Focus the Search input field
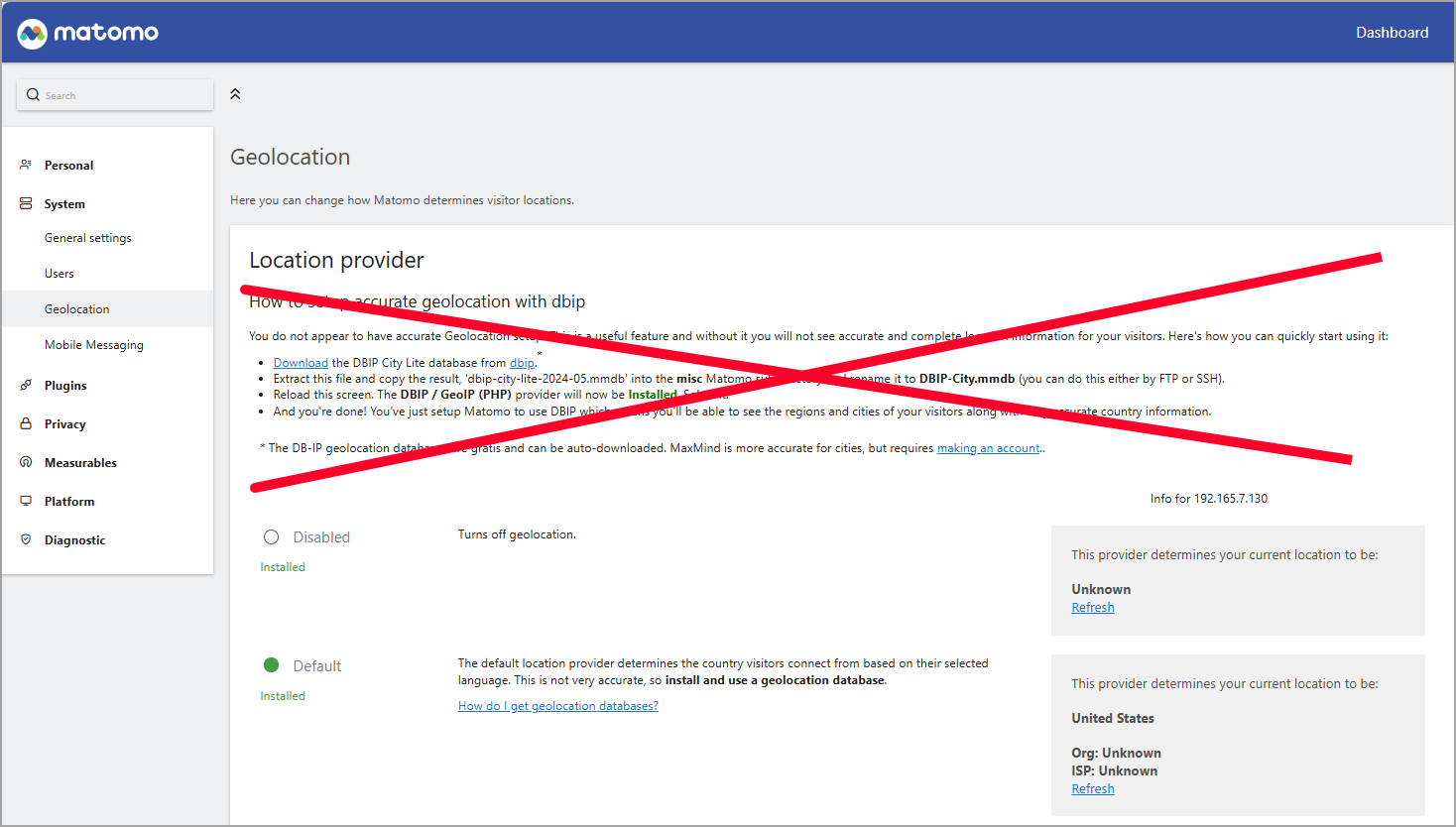Screen dimensions: 1456x827 tap(115, 95)
